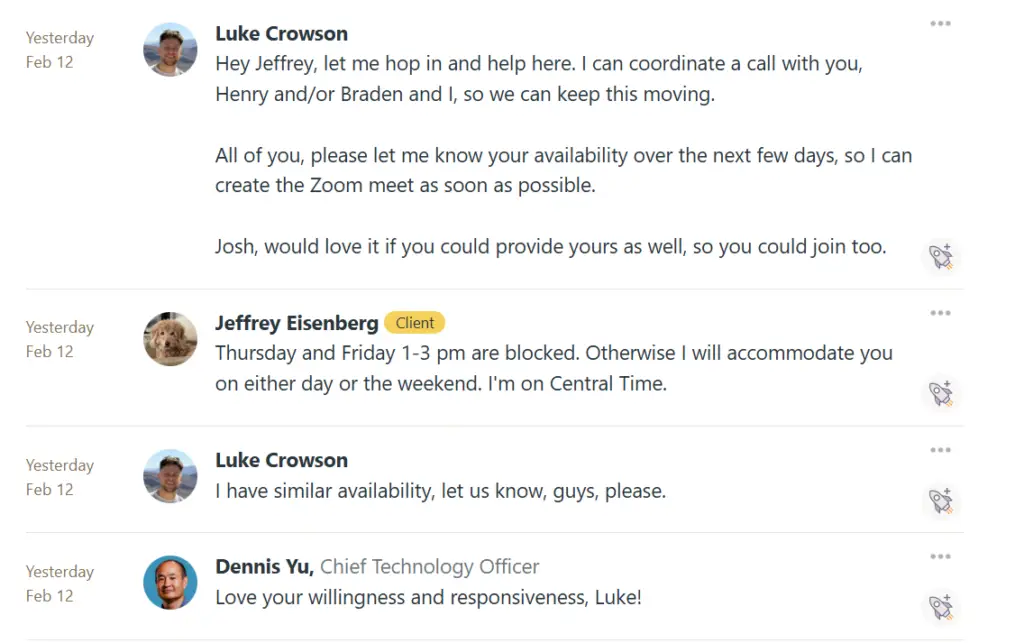Click rocket boost icon on Dennis Yu's message
1024x643 pixels.
point(941,606)
